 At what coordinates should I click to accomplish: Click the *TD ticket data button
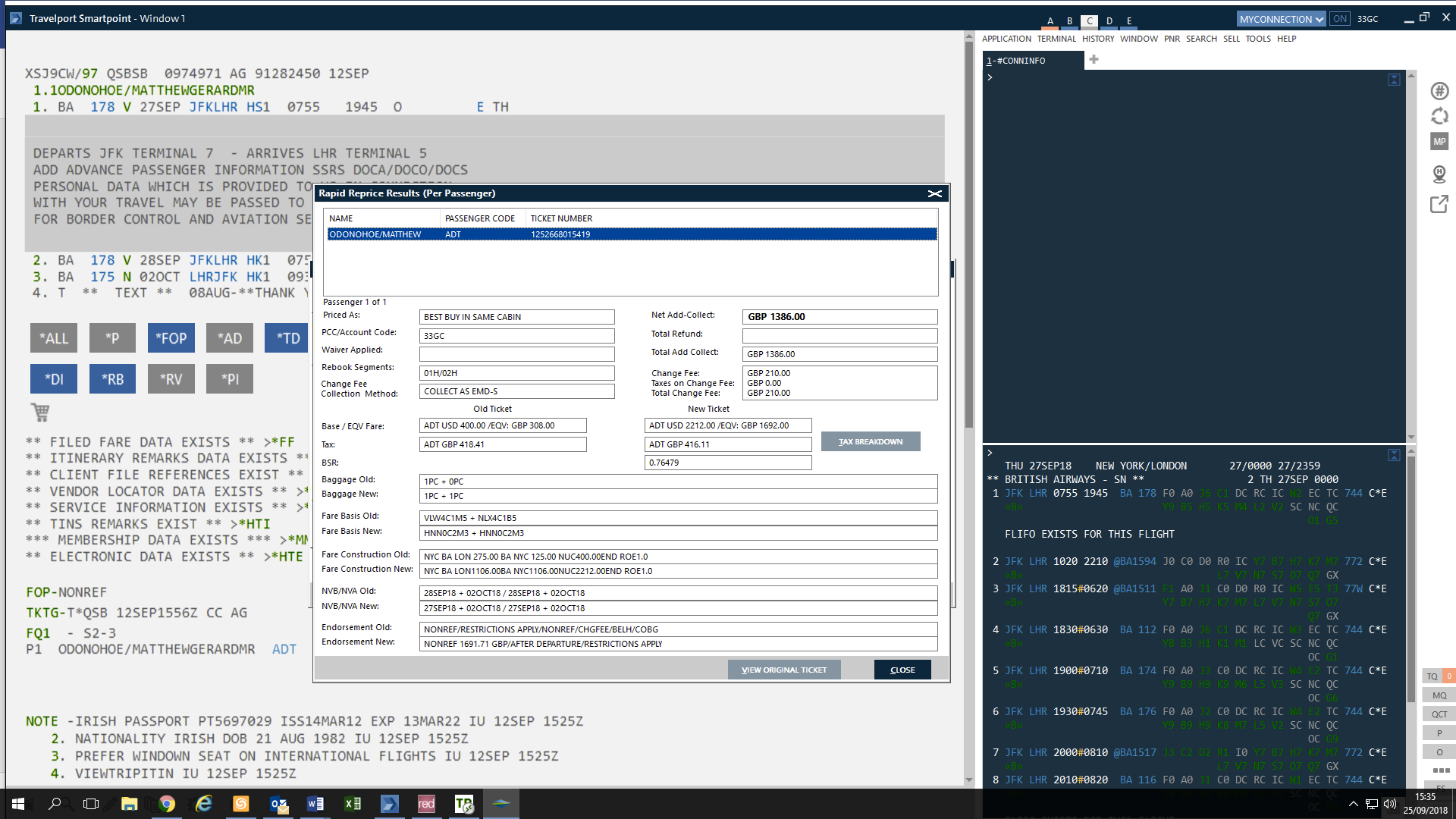point(287,338)
